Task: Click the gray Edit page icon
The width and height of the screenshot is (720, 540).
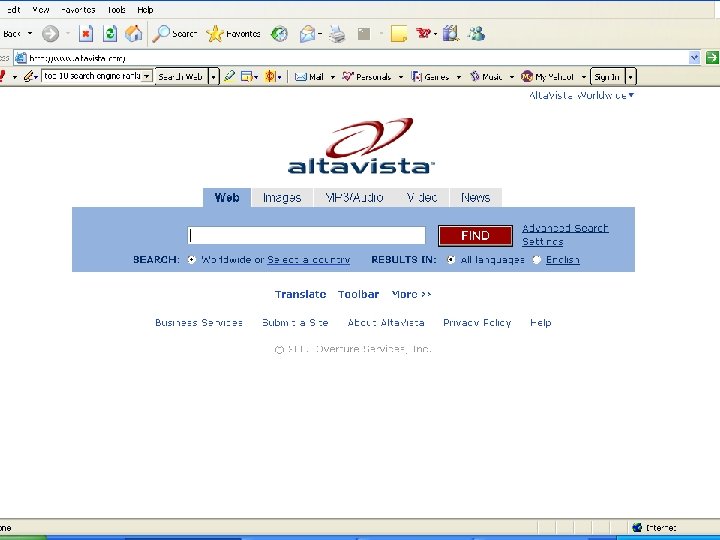Action: point(364,34)
